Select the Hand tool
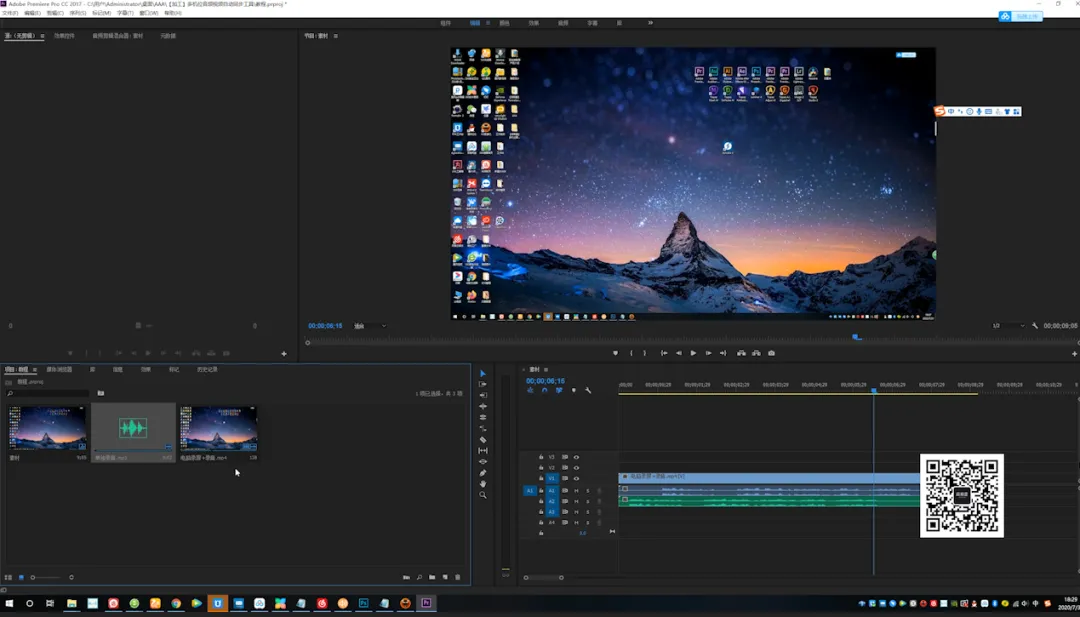 coord(483,484)
